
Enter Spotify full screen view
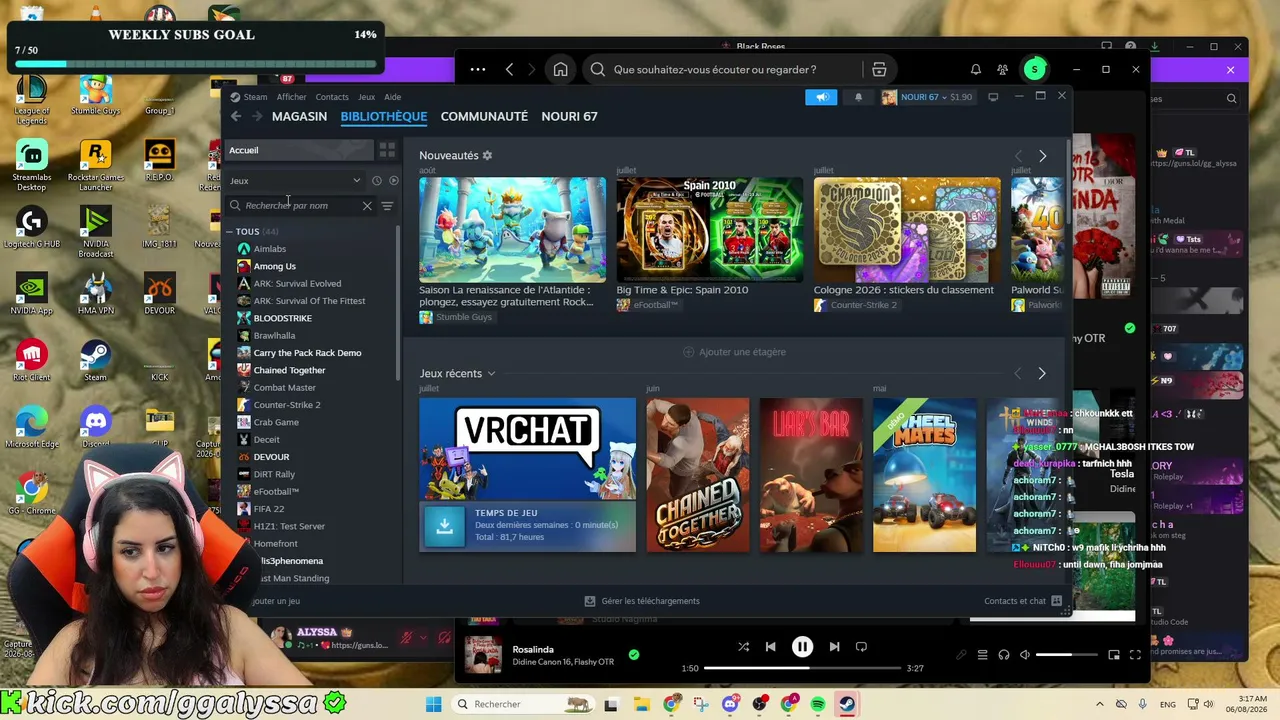pos(1135,655)
